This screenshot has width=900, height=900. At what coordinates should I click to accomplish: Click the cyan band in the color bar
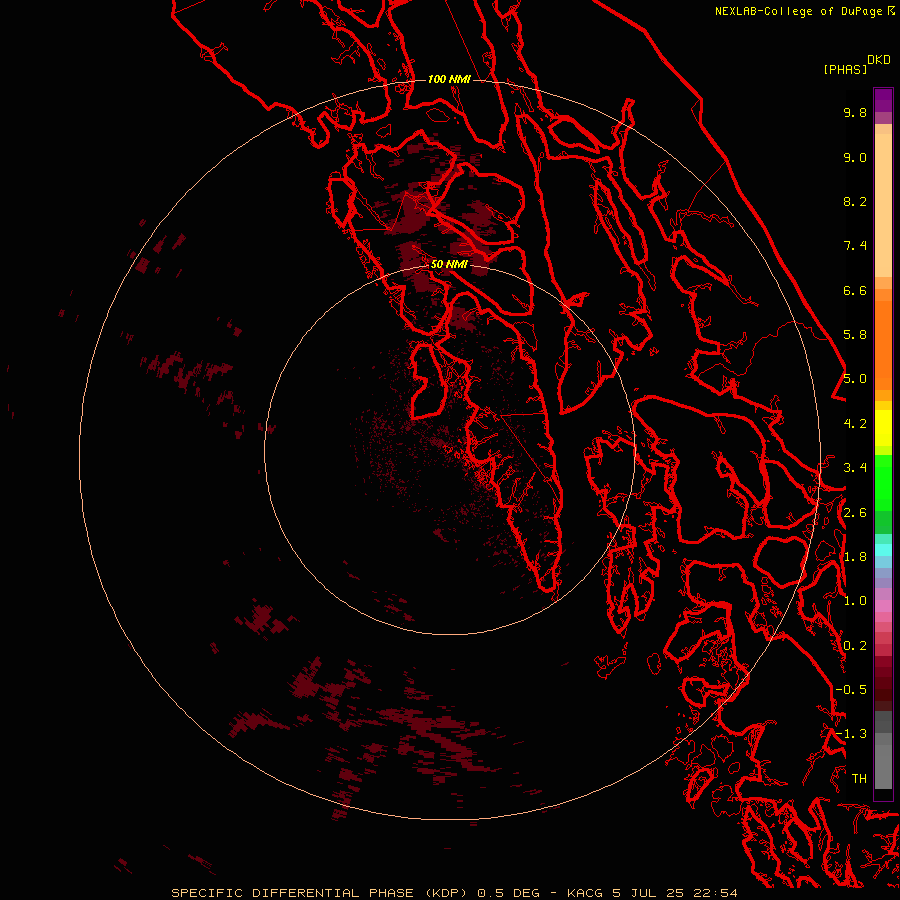point(883,550)
